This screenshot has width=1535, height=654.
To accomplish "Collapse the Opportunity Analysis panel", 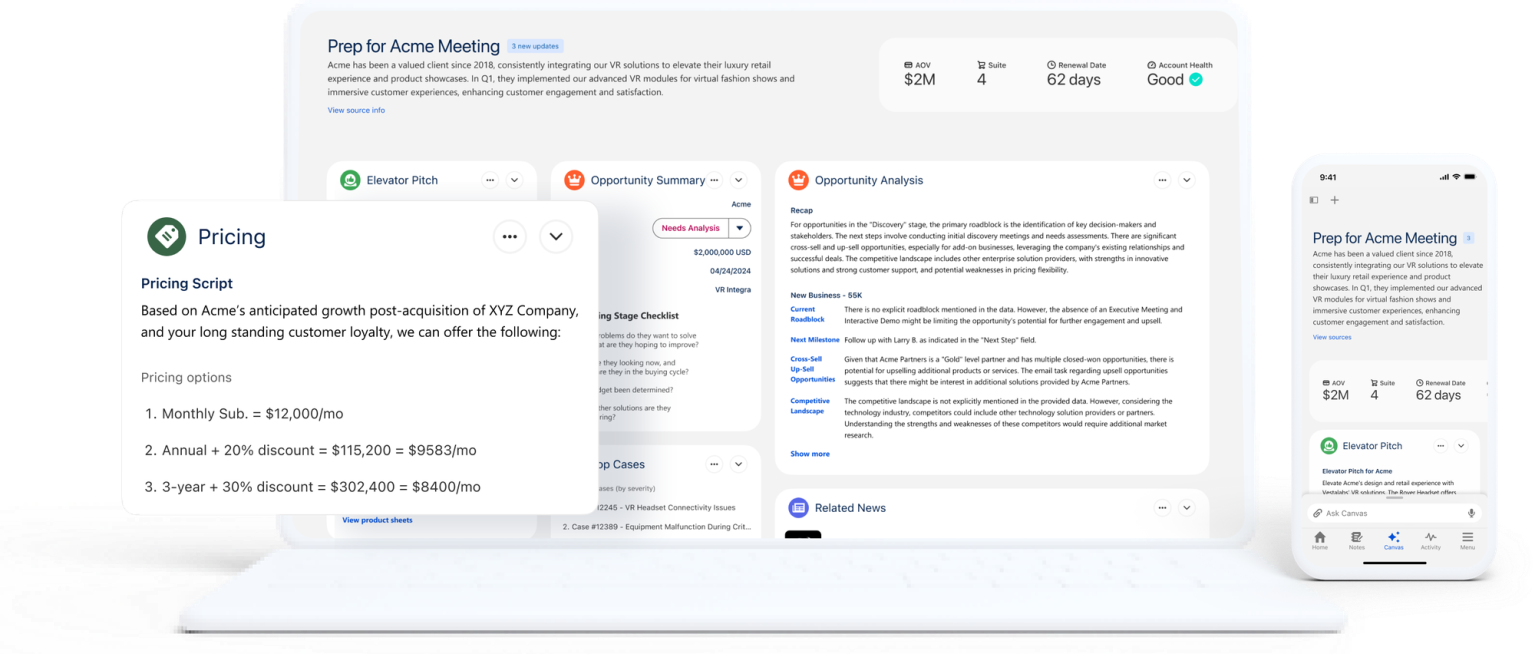I will pyautogui.click(x=1186, y=180).
